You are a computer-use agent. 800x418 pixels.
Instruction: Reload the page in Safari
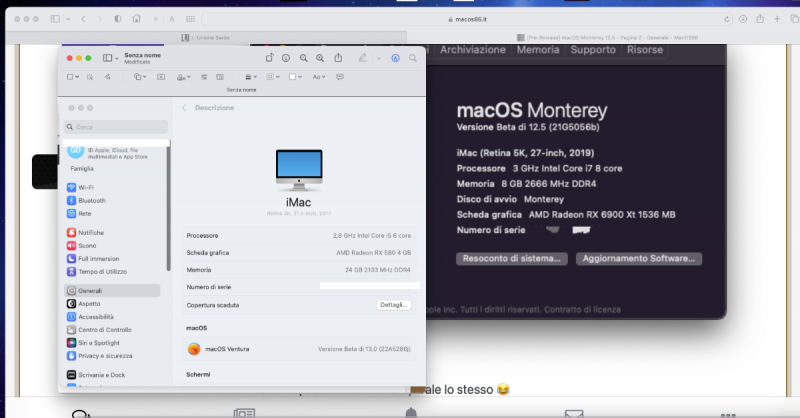point(727,19)
